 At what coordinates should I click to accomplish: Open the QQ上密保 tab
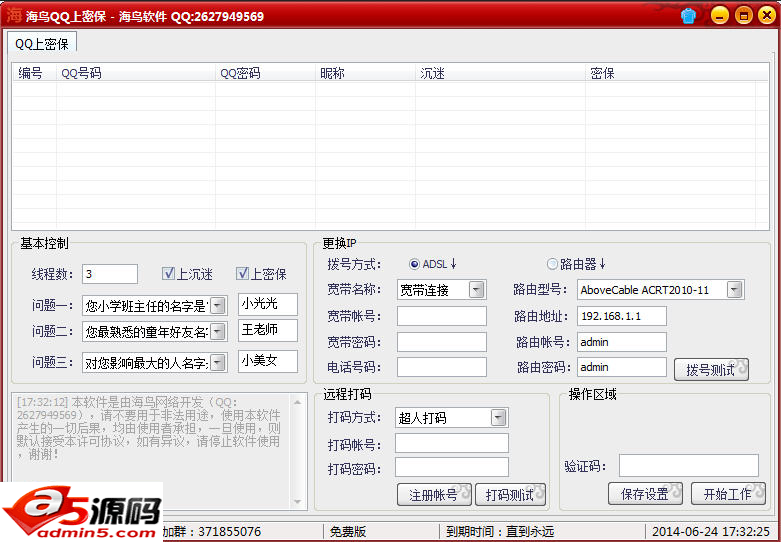click(x=41, y=44)
